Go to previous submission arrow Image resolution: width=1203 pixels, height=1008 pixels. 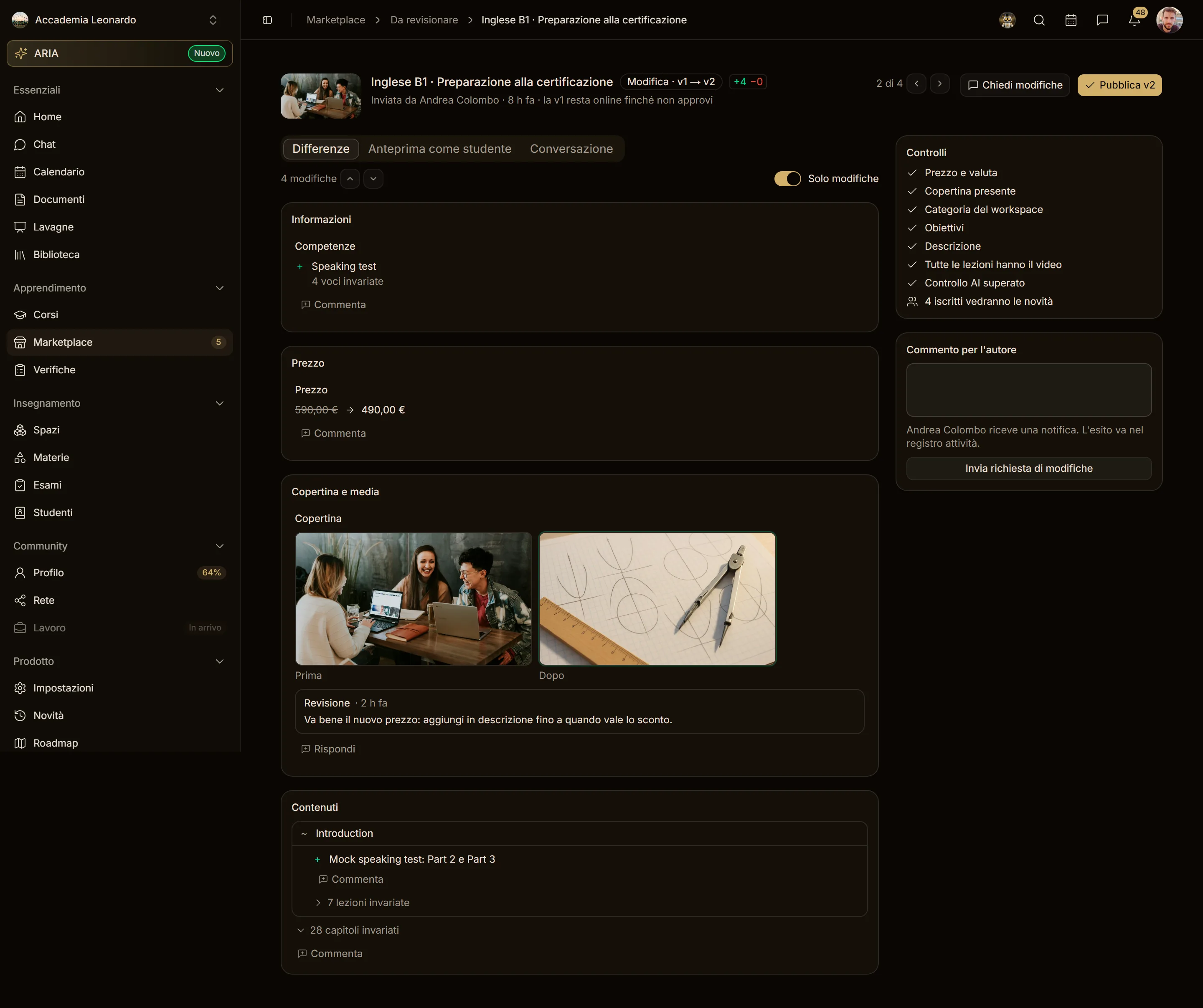click(x=916, y=84)
